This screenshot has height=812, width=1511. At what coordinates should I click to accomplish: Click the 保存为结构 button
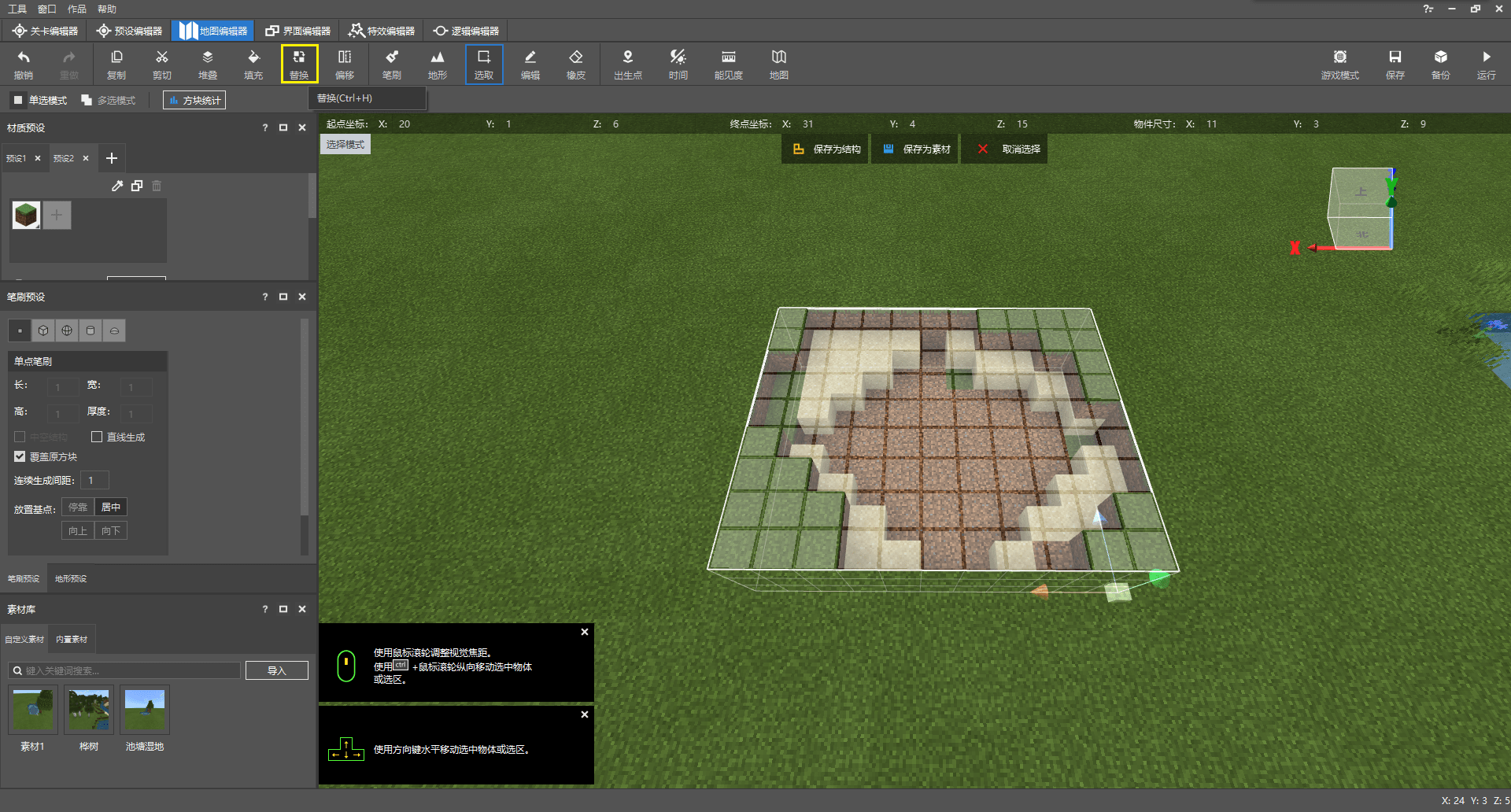click(826, 149)
